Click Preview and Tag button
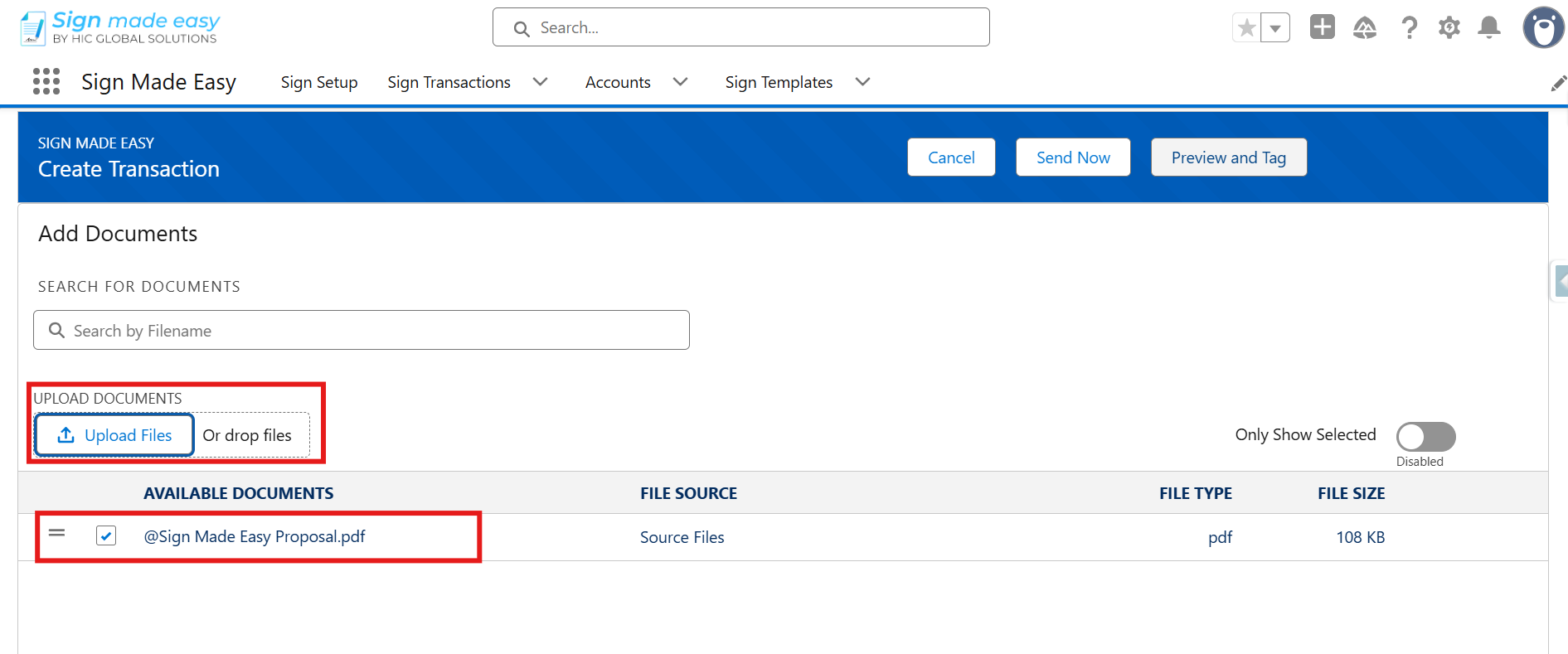The width and height of the screenshot is (1568, 654). click(1229, 157)
